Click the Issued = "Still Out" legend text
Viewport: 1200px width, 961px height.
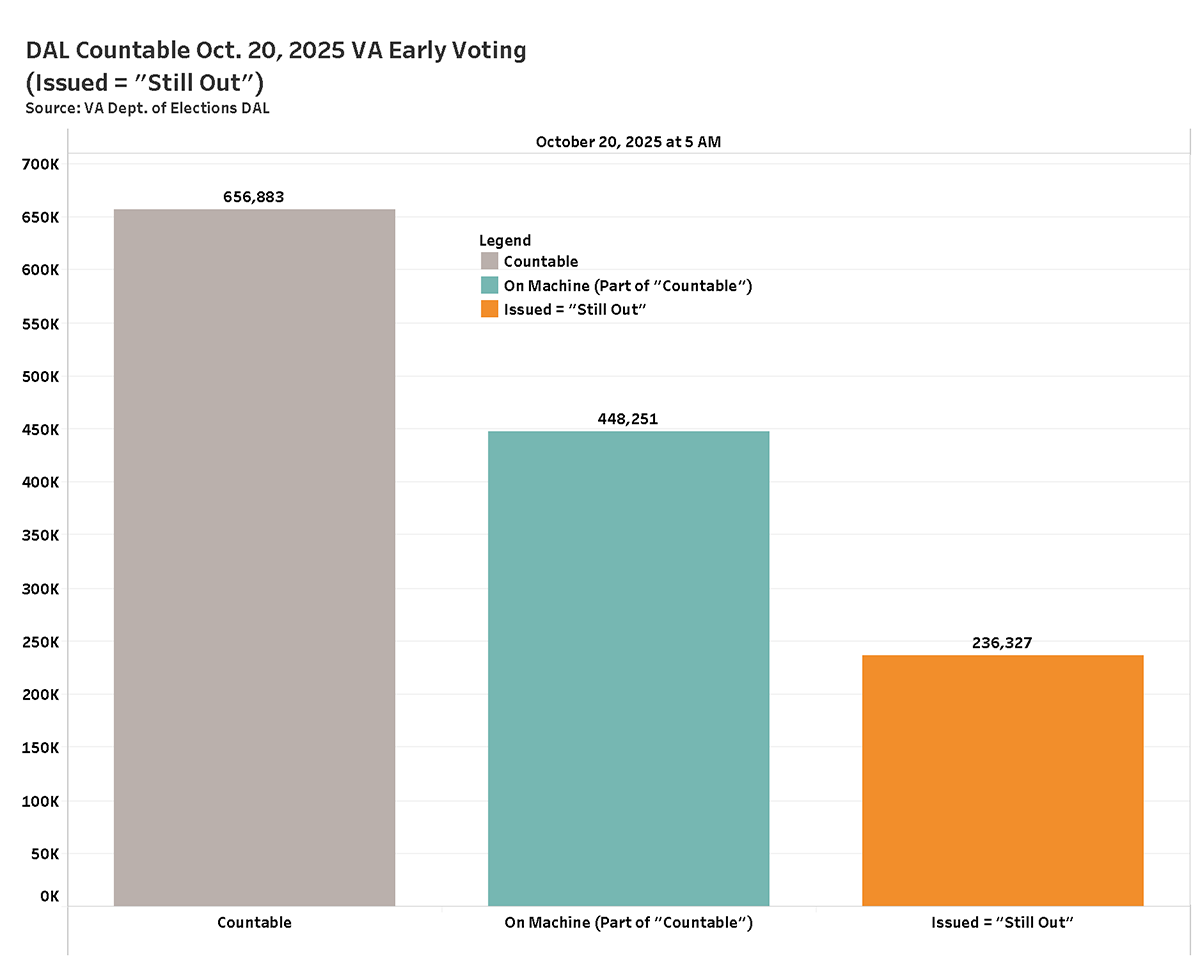coord(577,309)
